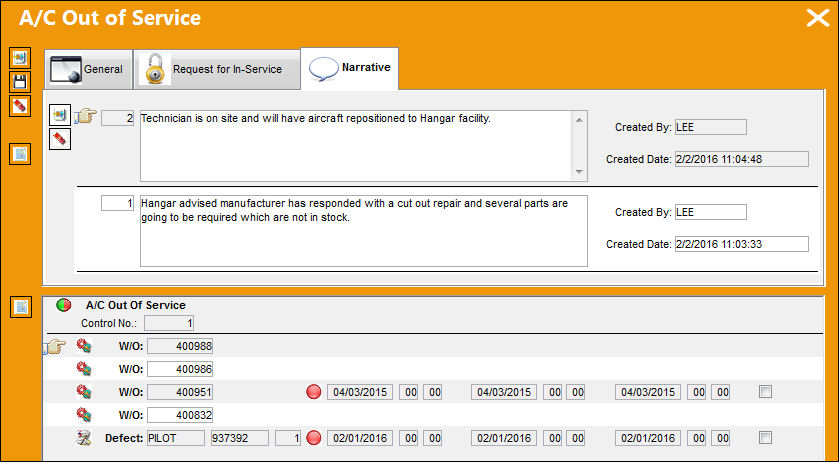The image size is (839, 462).
Task: Click the 'Control No.:' label
Action: pyautogui.click(x=110, y=323)
